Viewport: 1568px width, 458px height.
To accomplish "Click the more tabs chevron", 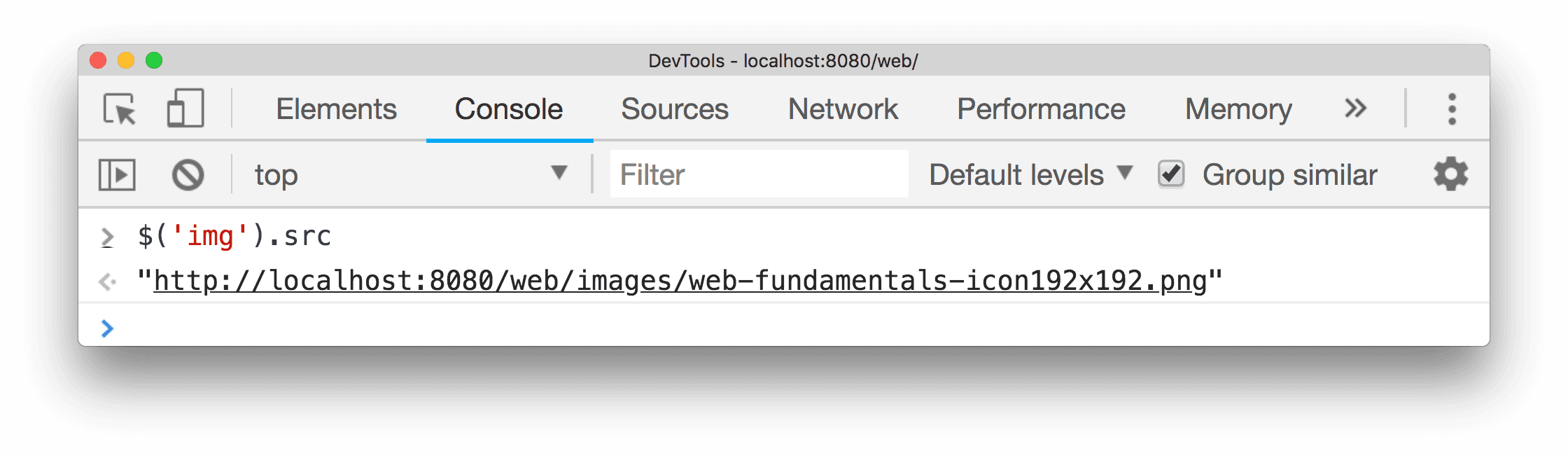I will click(1355, 109).
